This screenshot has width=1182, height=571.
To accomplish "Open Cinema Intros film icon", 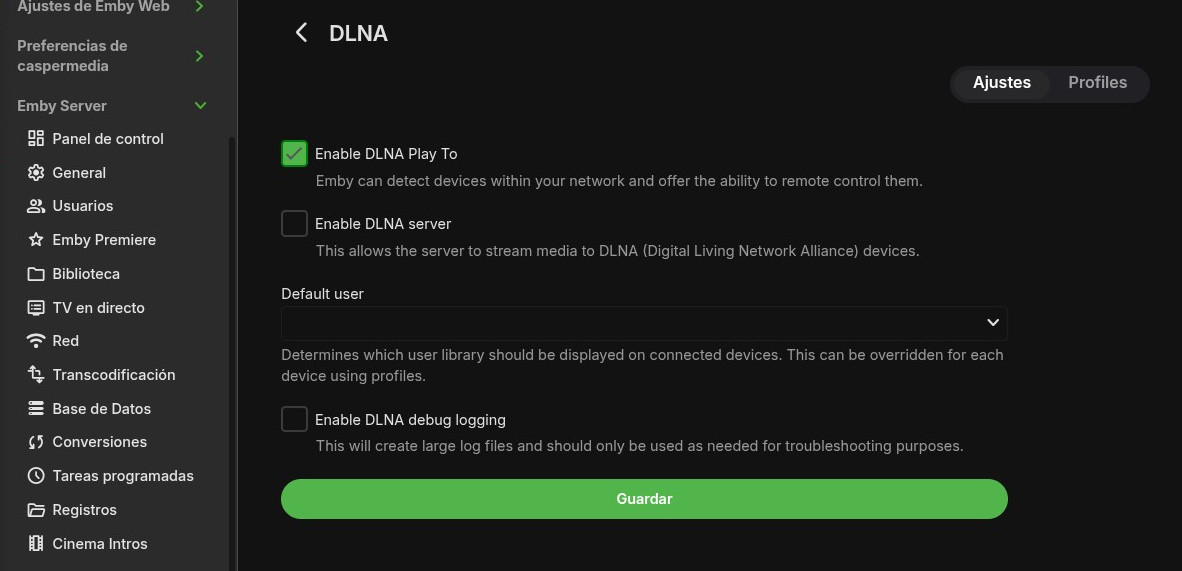I will click(36, 544).
